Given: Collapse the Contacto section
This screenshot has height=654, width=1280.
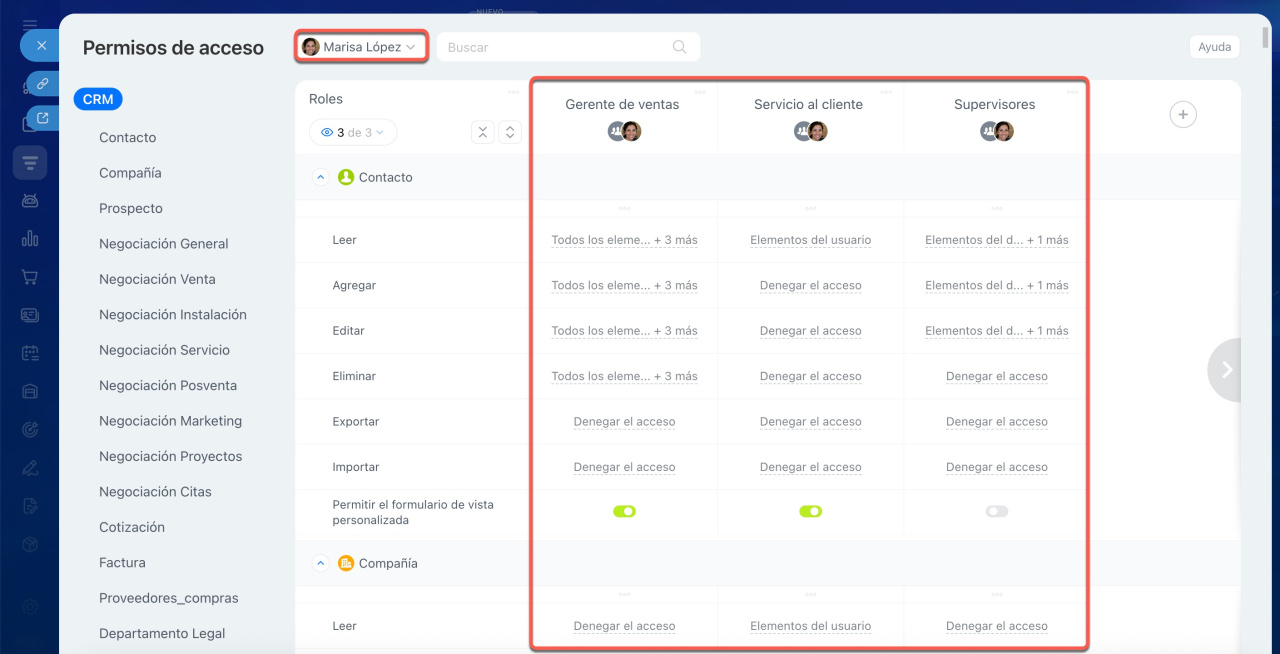Looking at the screenshot, I should tap(321, 177).
